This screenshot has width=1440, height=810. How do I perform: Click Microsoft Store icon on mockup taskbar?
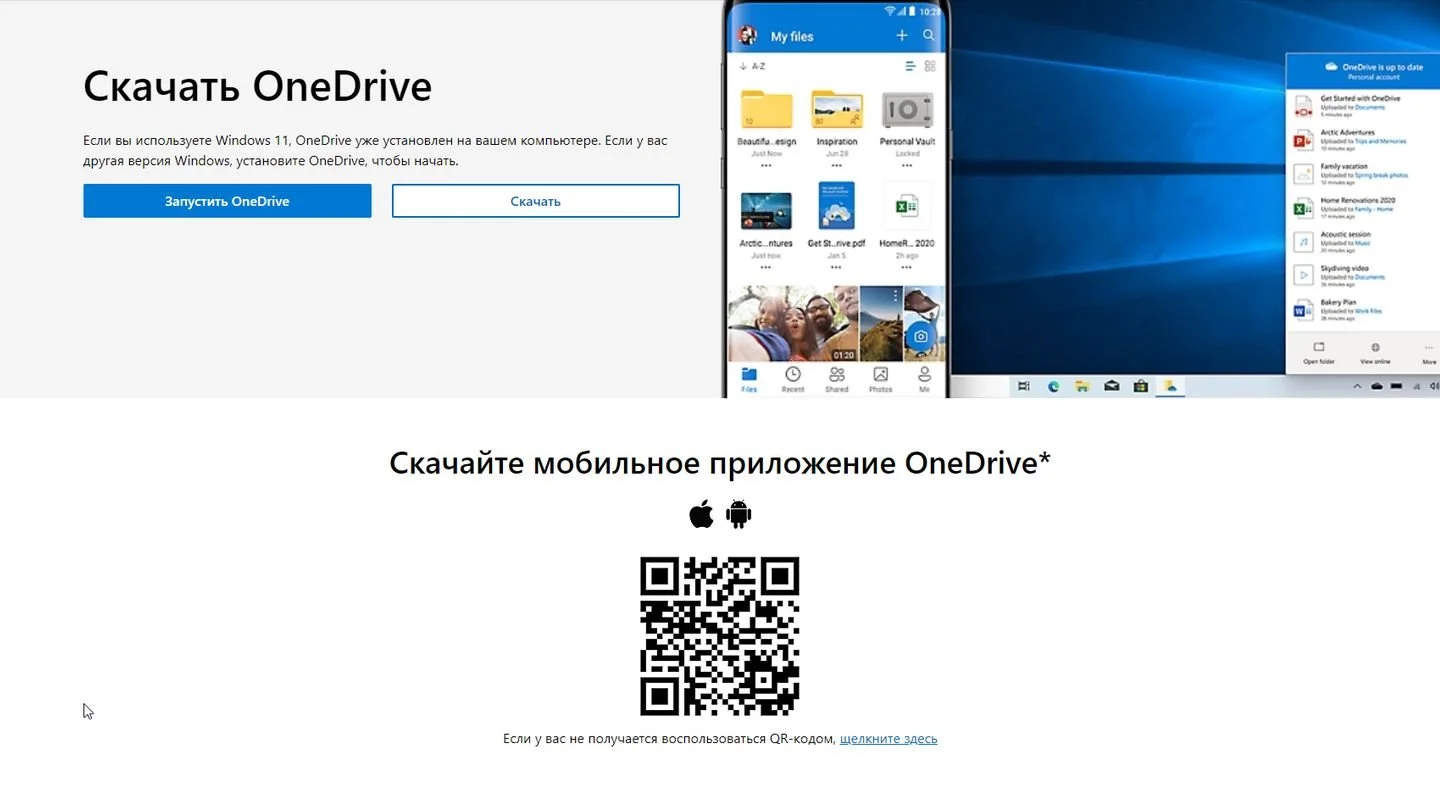click(x=1140, y=386)
